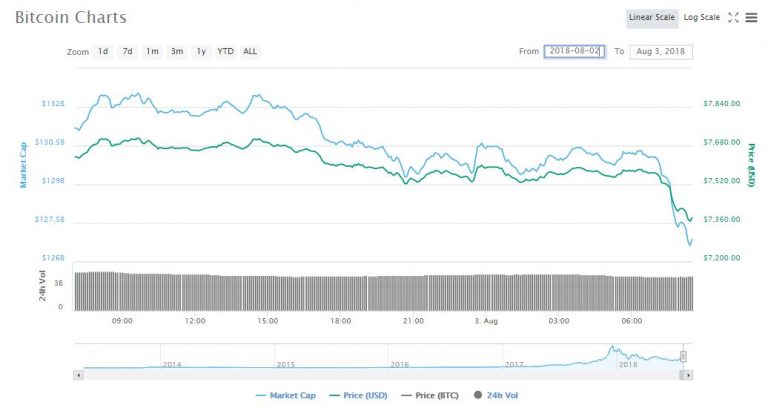Click the navigator scrollbar right arrow
Viewport: 768px width, 405px height.
click(687, 374)
